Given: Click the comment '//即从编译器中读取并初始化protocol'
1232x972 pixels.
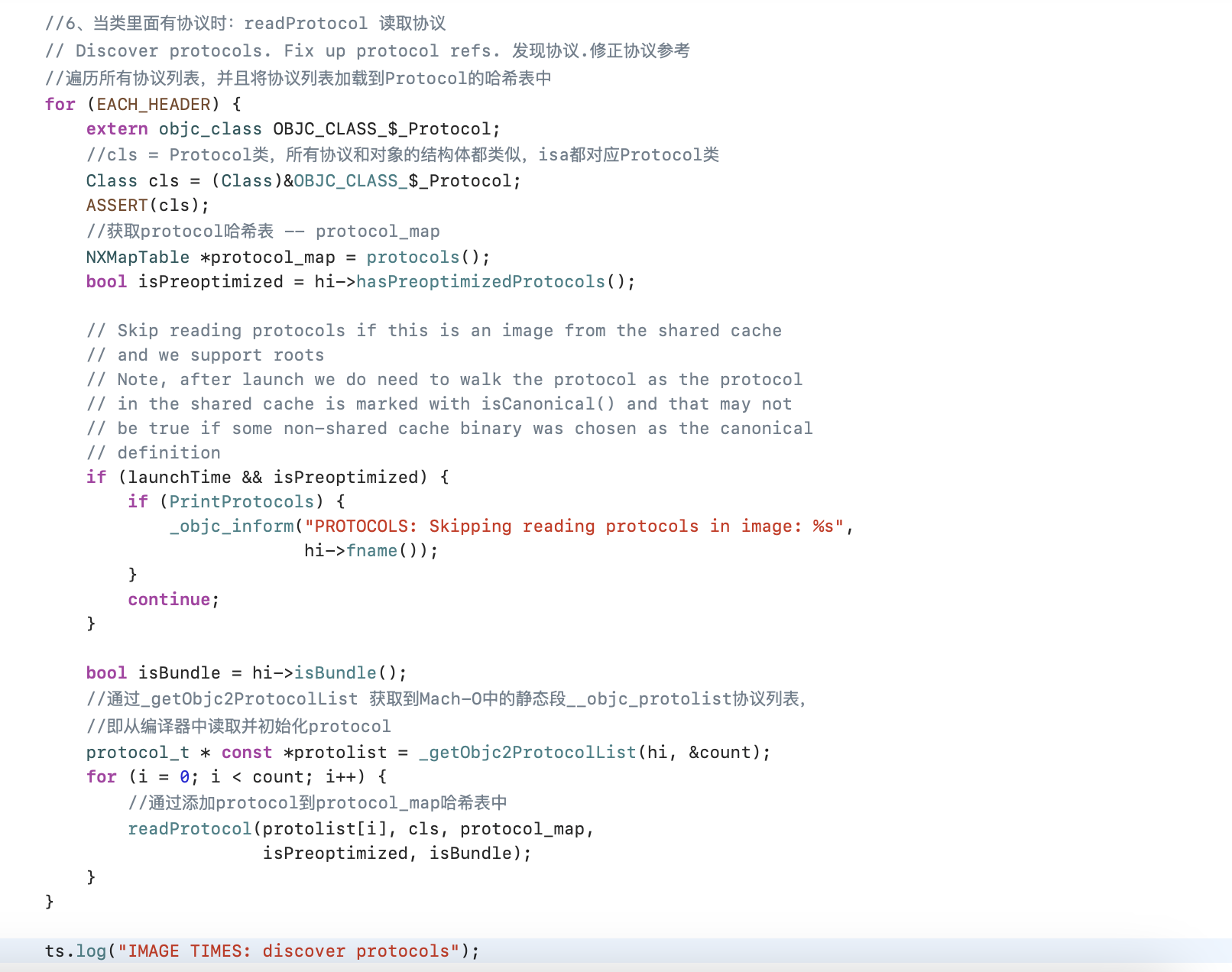Looking at the screenshot, I should [238, 726].
